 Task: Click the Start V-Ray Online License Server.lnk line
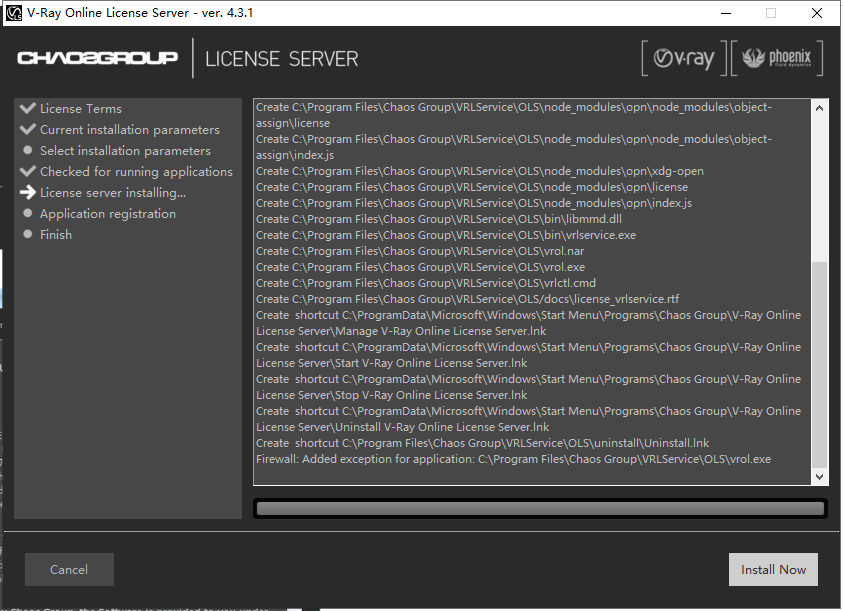[x=528, y=355]
